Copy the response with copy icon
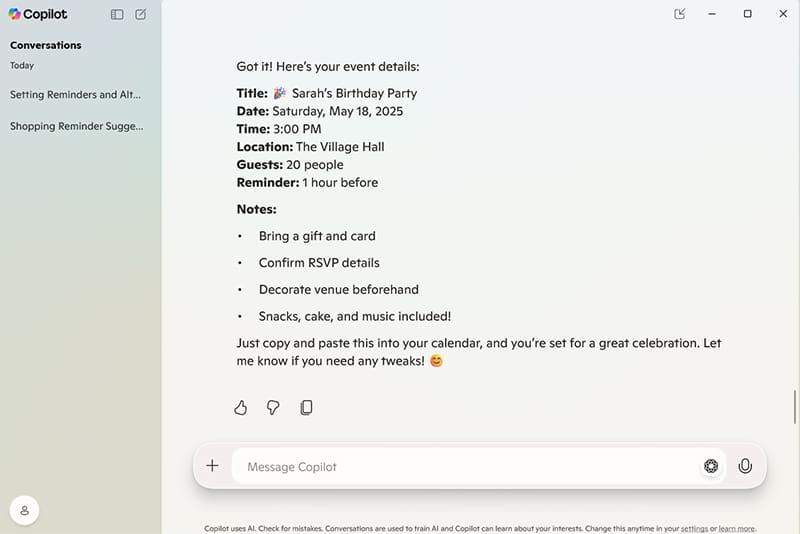The height and width of the screenshot is (534, 800). point(306,407)
